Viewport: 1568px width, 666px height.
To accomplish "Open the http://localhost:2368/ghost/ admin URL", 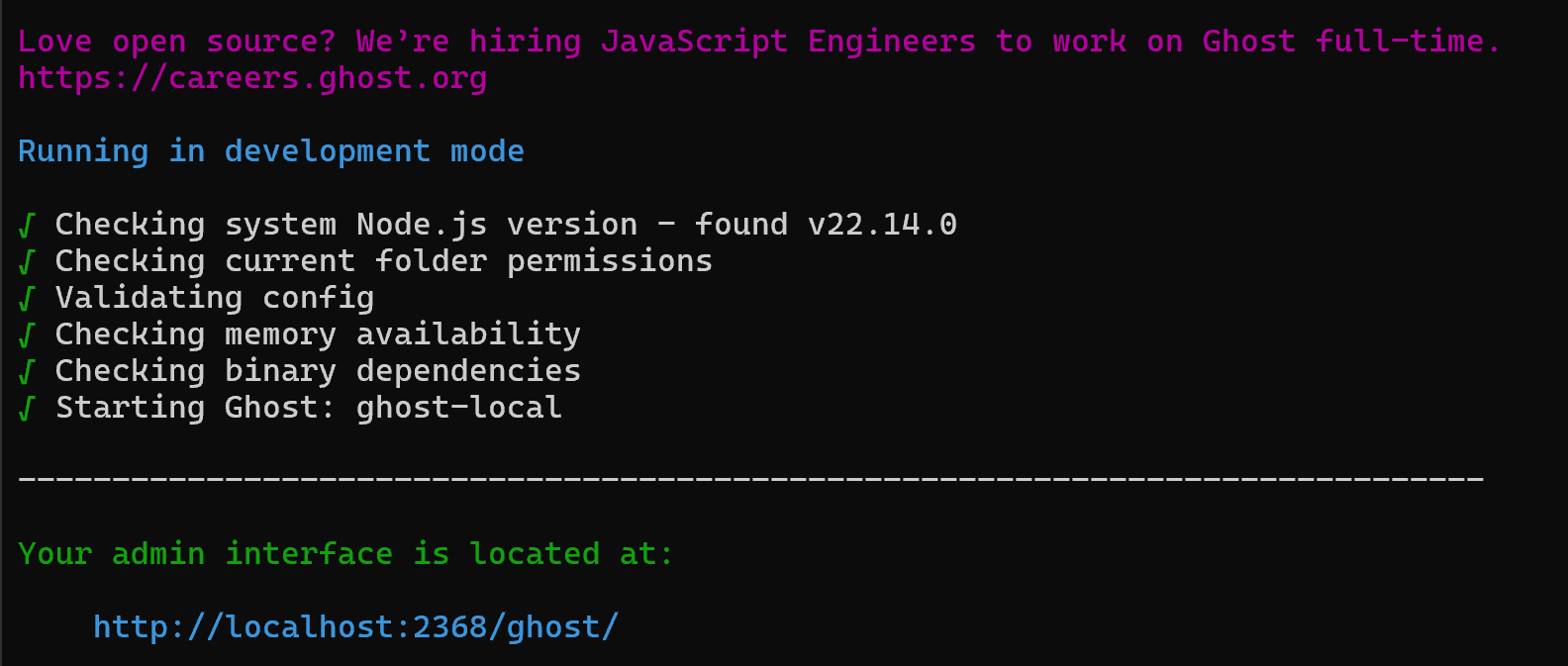I will [356, 627].
